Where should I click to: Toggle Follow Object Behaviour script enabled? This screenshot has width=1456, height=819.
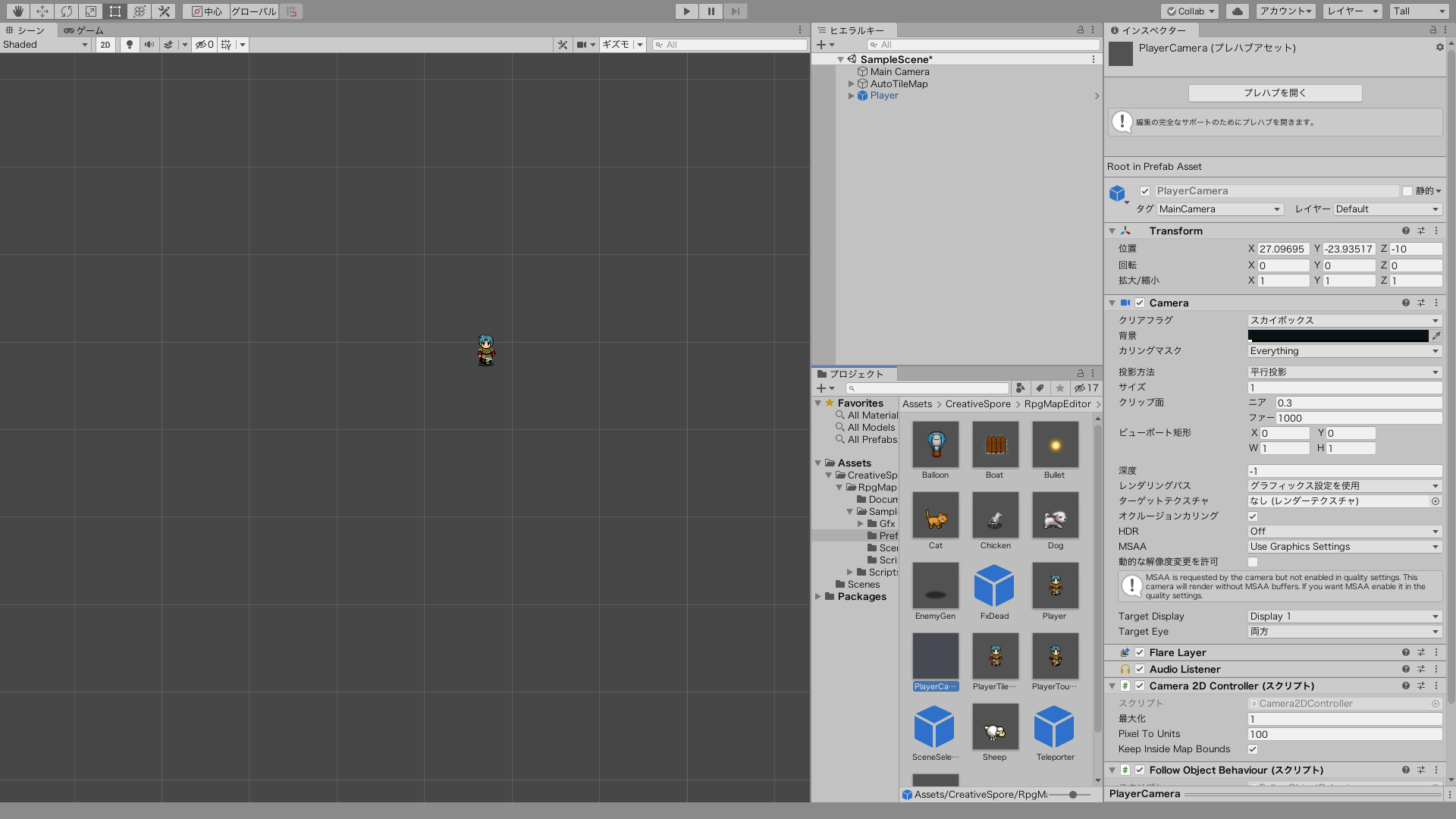click(x=1140, y=770)
